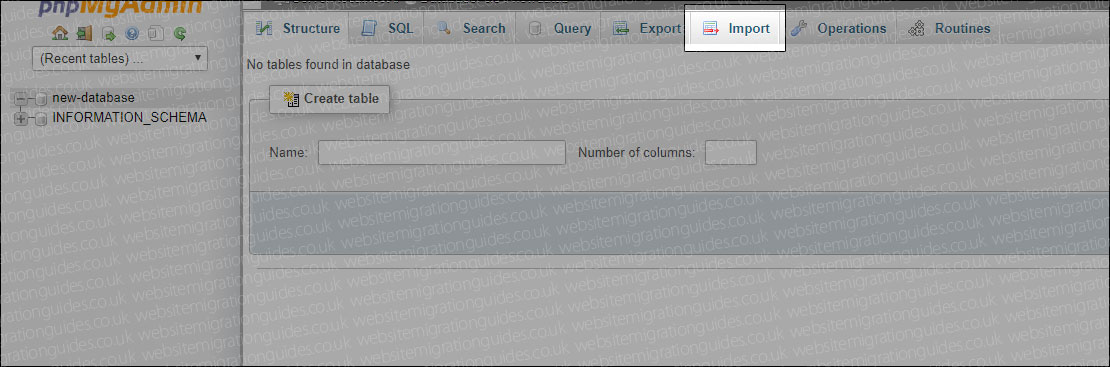Reload navigation with the green refresh icon
1110x367 pixels.
coord(181,33)
